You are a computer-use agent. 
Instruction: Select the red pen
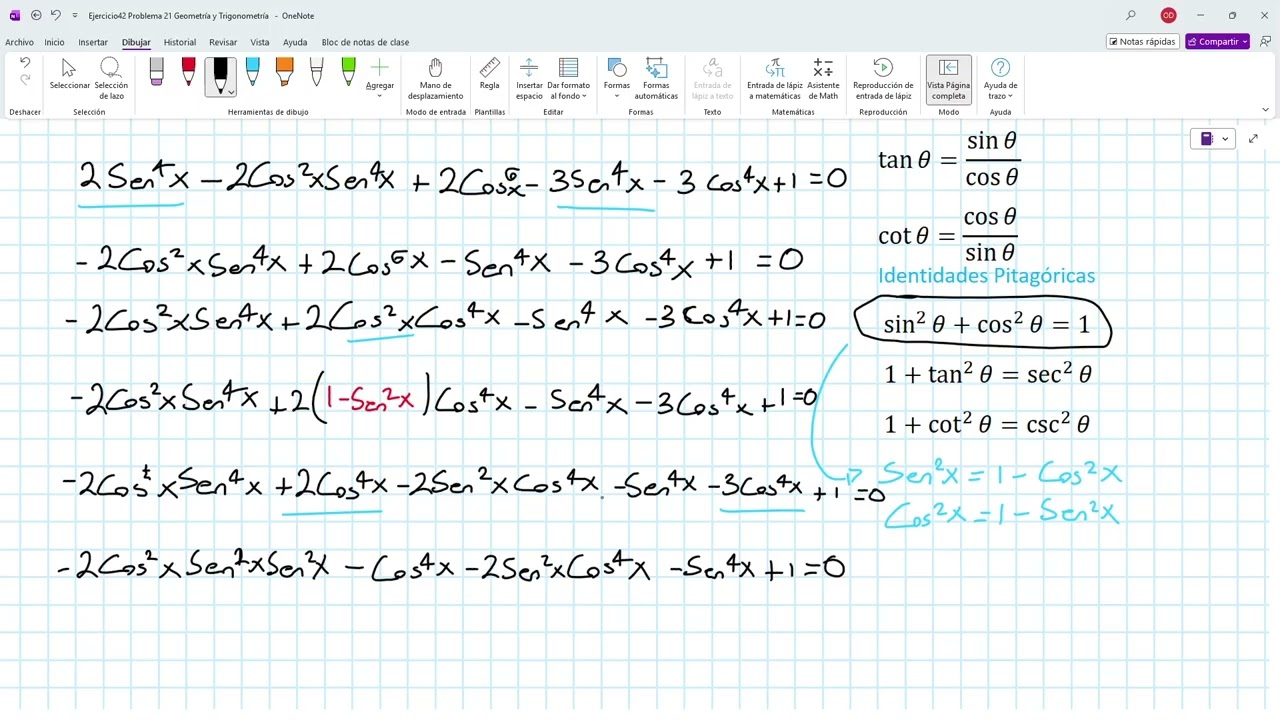coord(188,72)
